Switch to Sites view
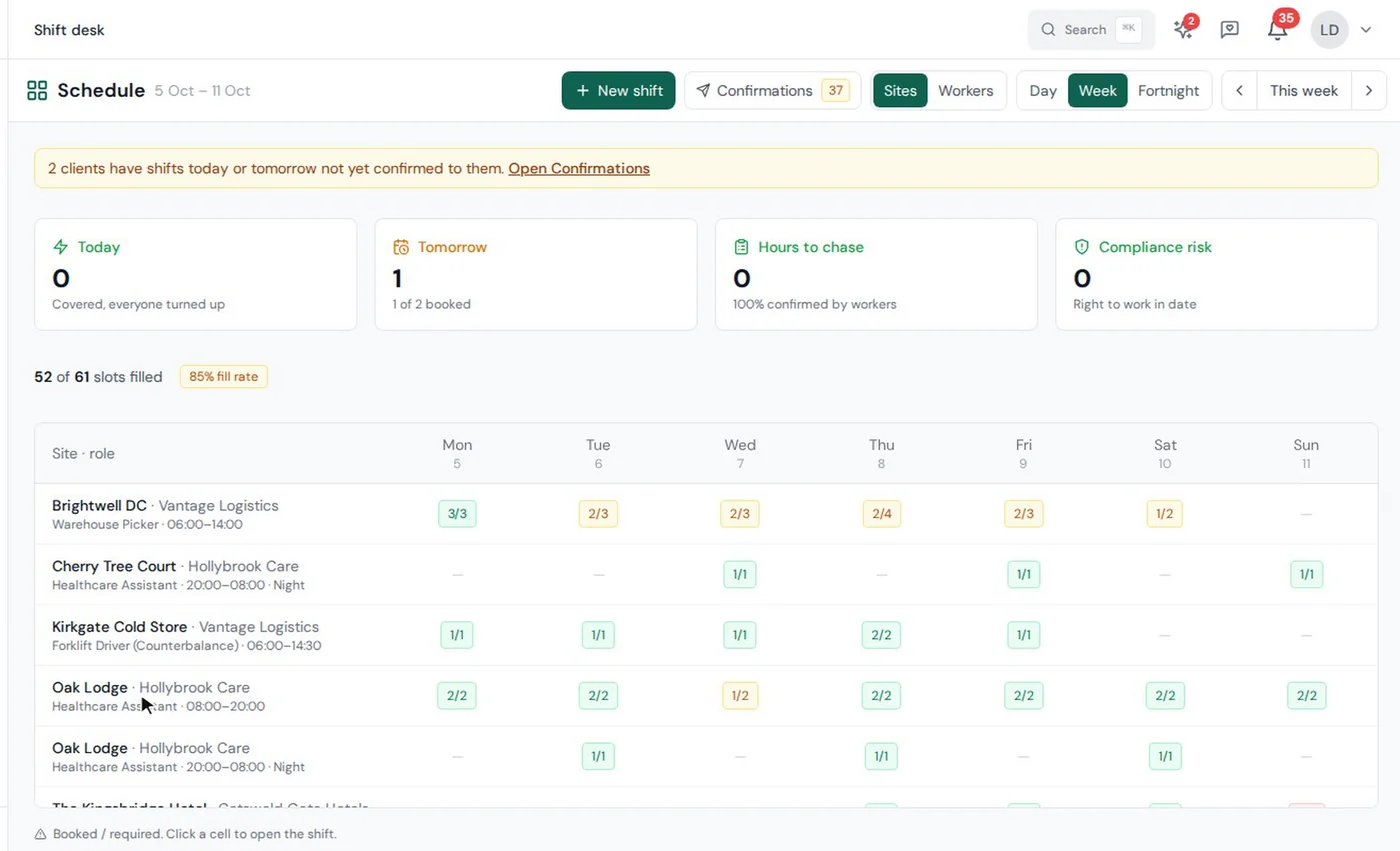The width and height of the screenshot is (1400, 851). [900, 91]
